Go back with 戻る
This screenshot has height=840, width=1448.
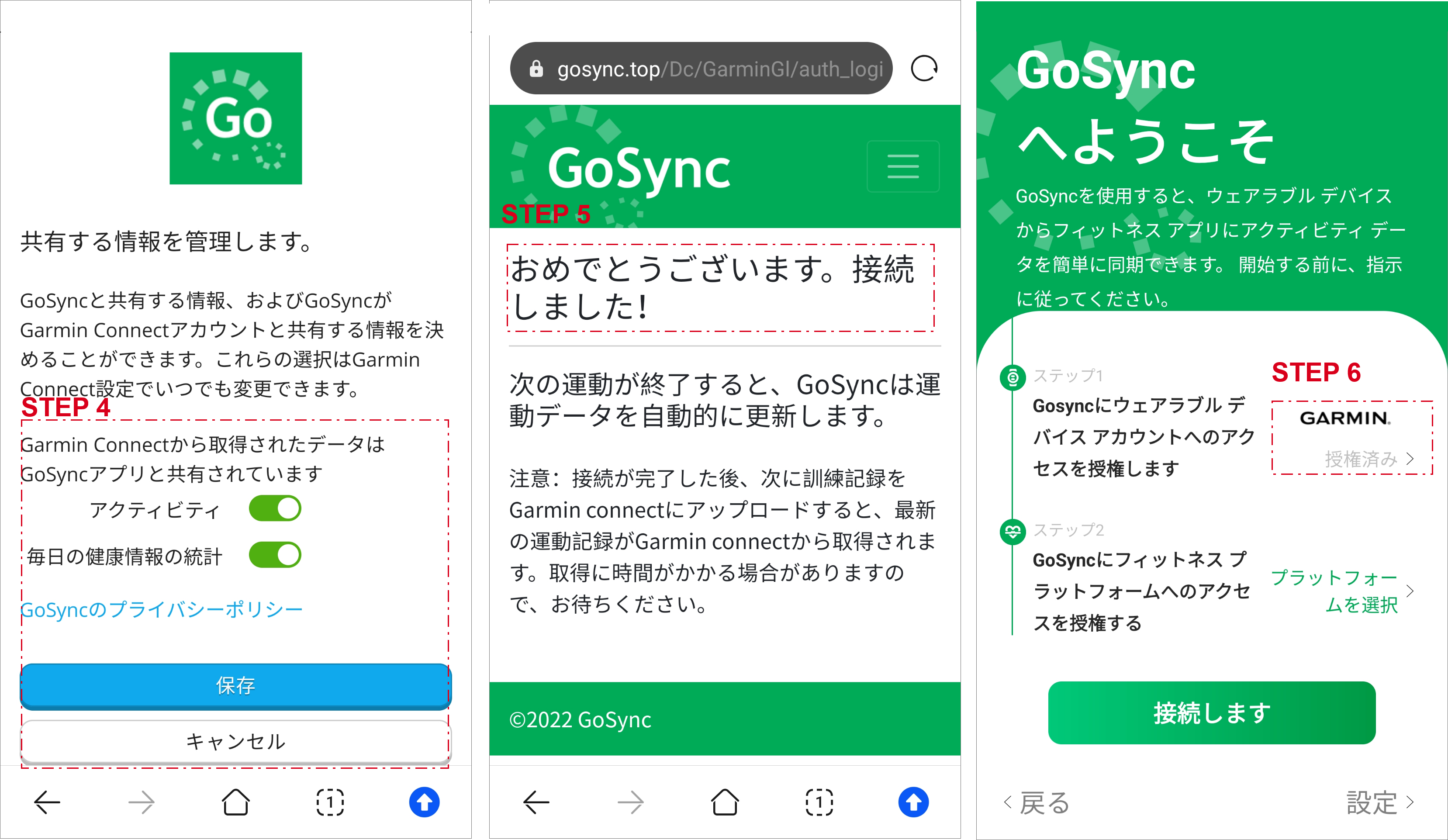[x=1036, y=802]
